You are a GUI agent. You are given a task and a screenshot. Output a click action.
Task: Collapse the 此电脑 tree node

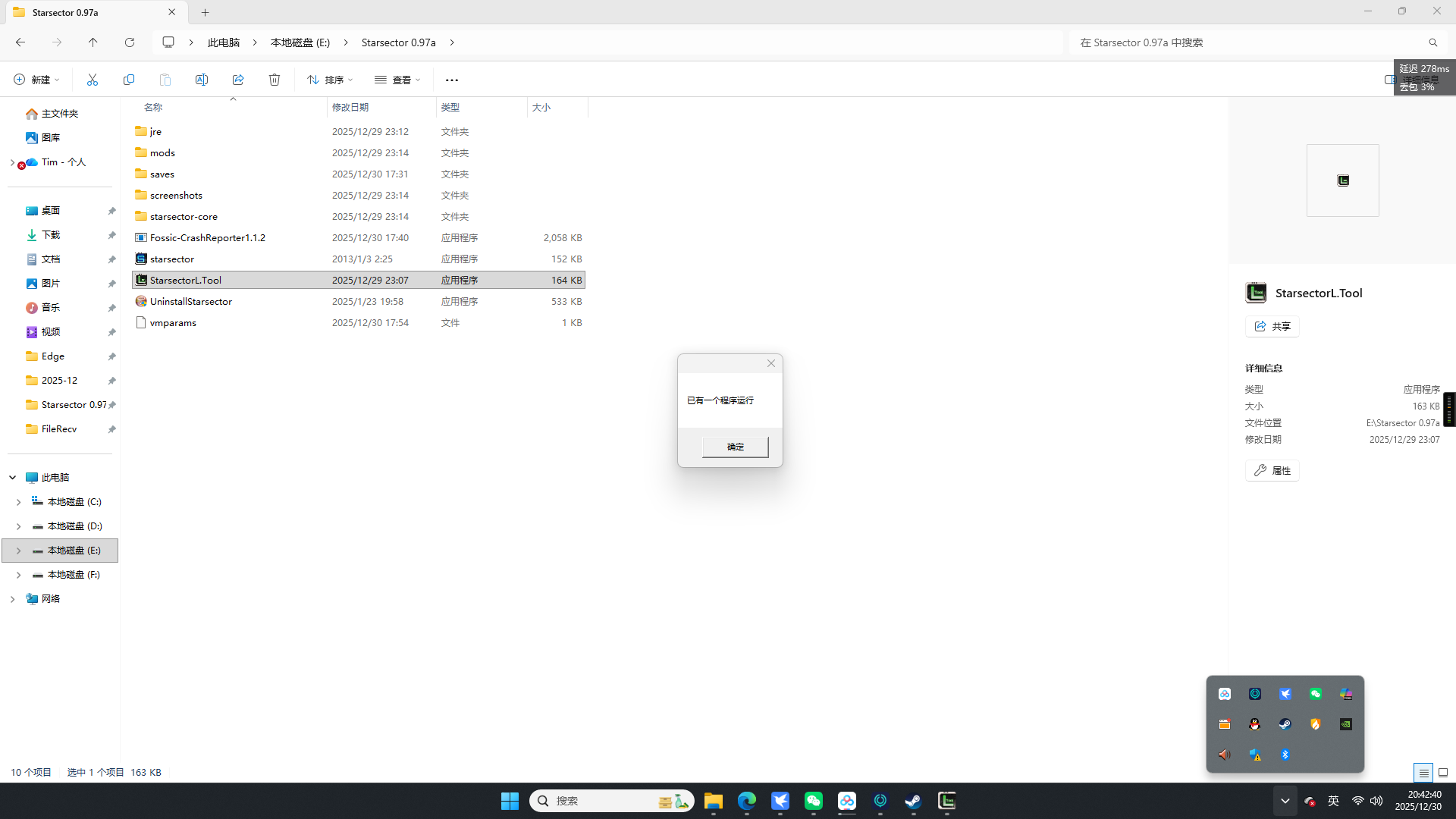tap(13, 478)
